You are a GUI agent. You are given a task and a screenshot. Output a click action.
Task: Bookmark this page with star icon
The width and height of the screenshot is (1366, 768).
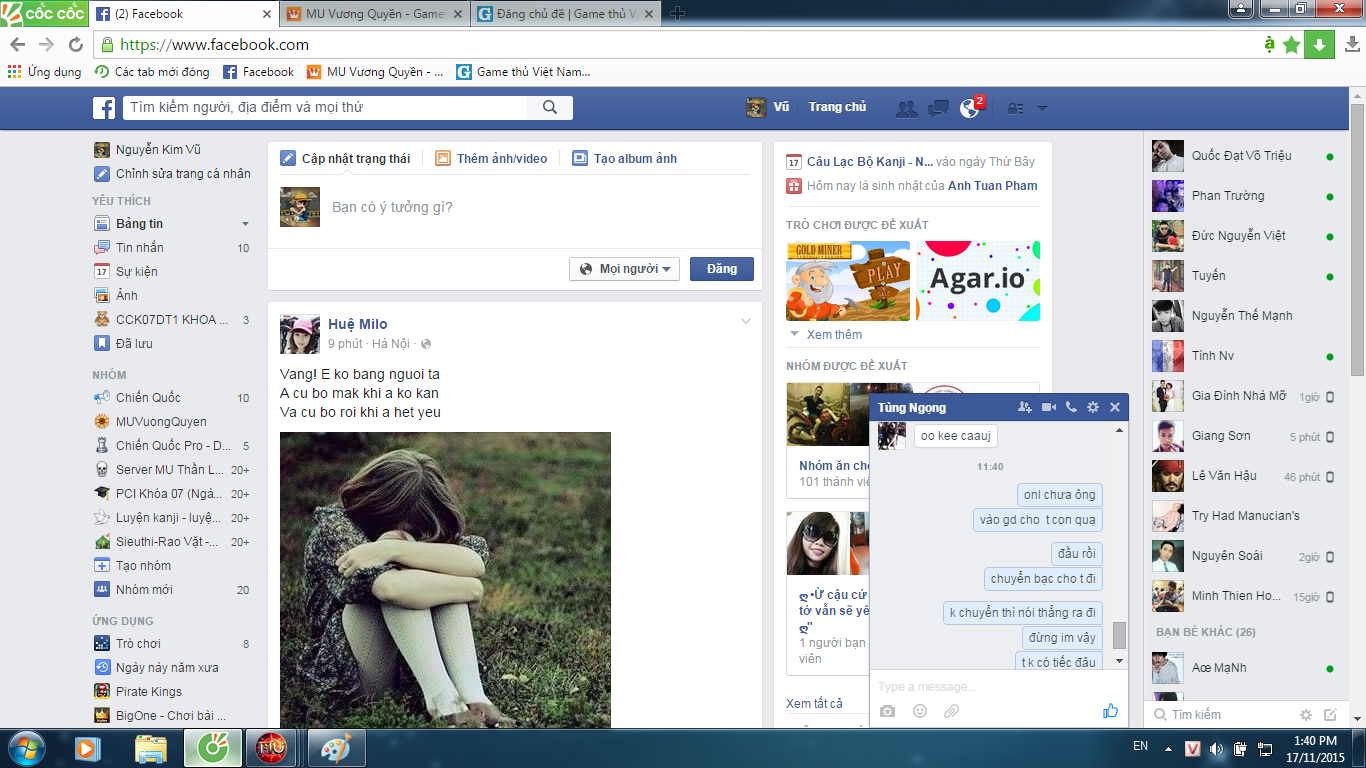1291,45
